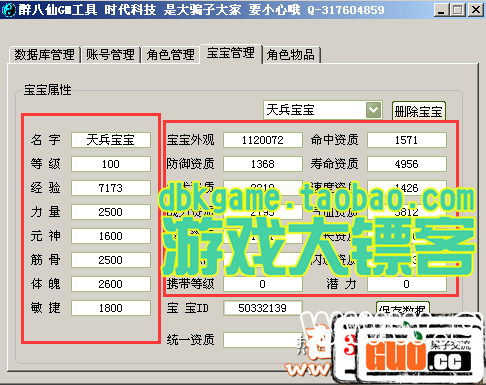Image resolution: width=486 pixels, height=385 pixels.
Task: Click the 寿命资质 label
Action: (x=335, y=164)
